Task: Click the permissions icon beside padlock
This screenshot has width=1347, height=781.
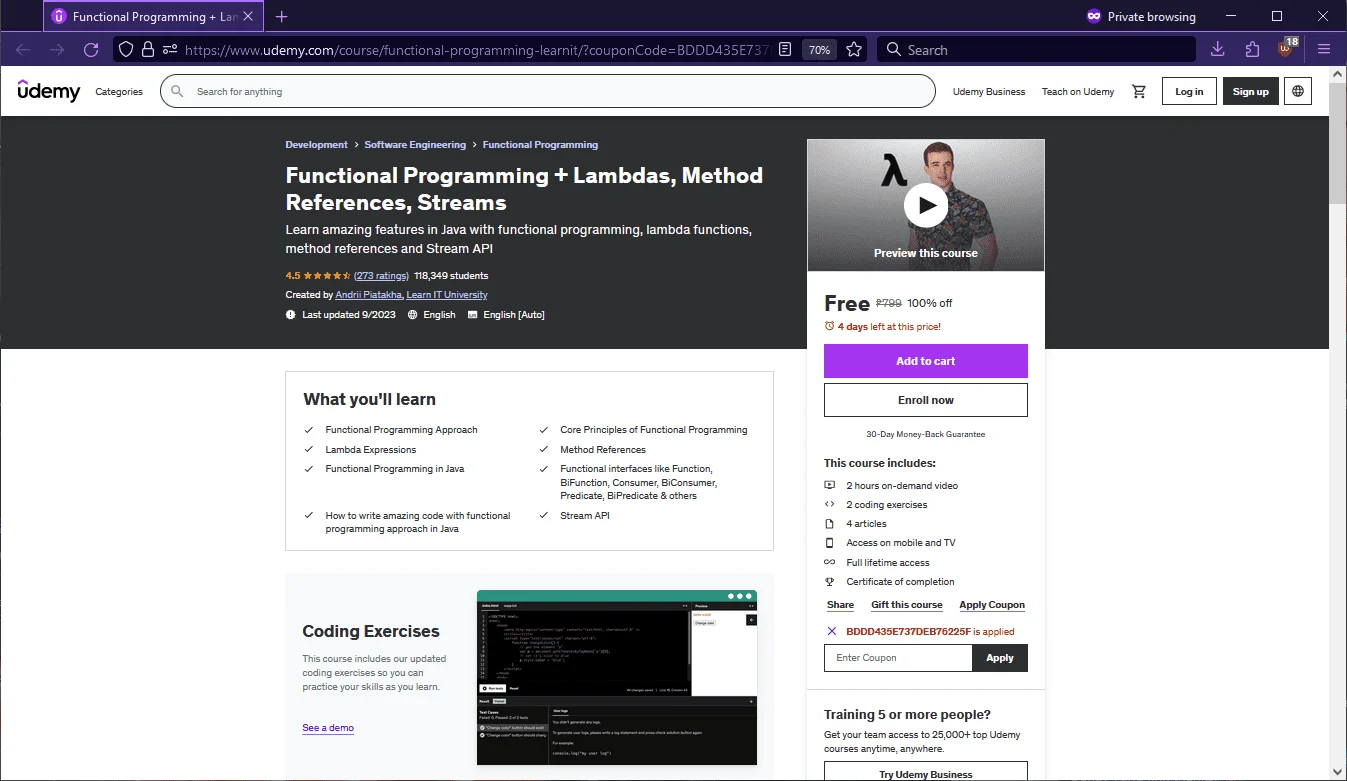Action: 169,49
